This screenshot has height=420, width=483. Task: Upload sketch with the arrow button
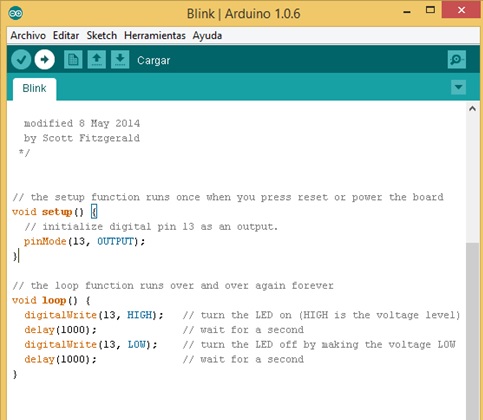point(45,60)
